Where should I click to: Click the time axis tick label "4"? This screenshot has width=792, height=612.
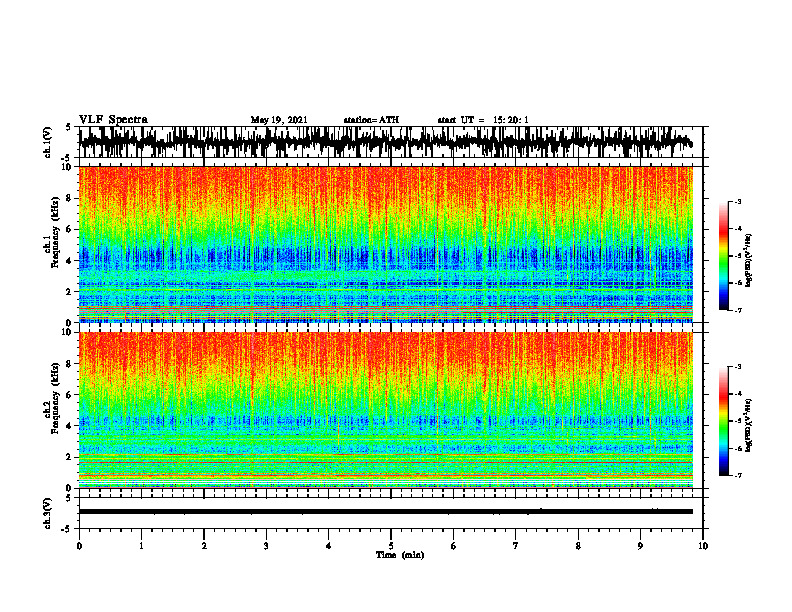[329, 546]
